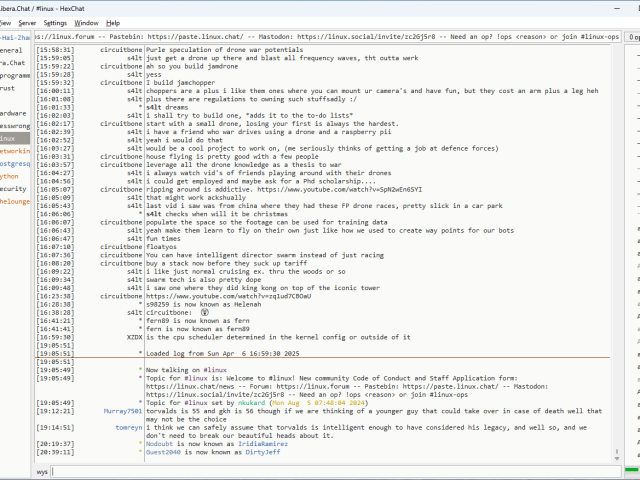Open the Server menu

(27, 22)
